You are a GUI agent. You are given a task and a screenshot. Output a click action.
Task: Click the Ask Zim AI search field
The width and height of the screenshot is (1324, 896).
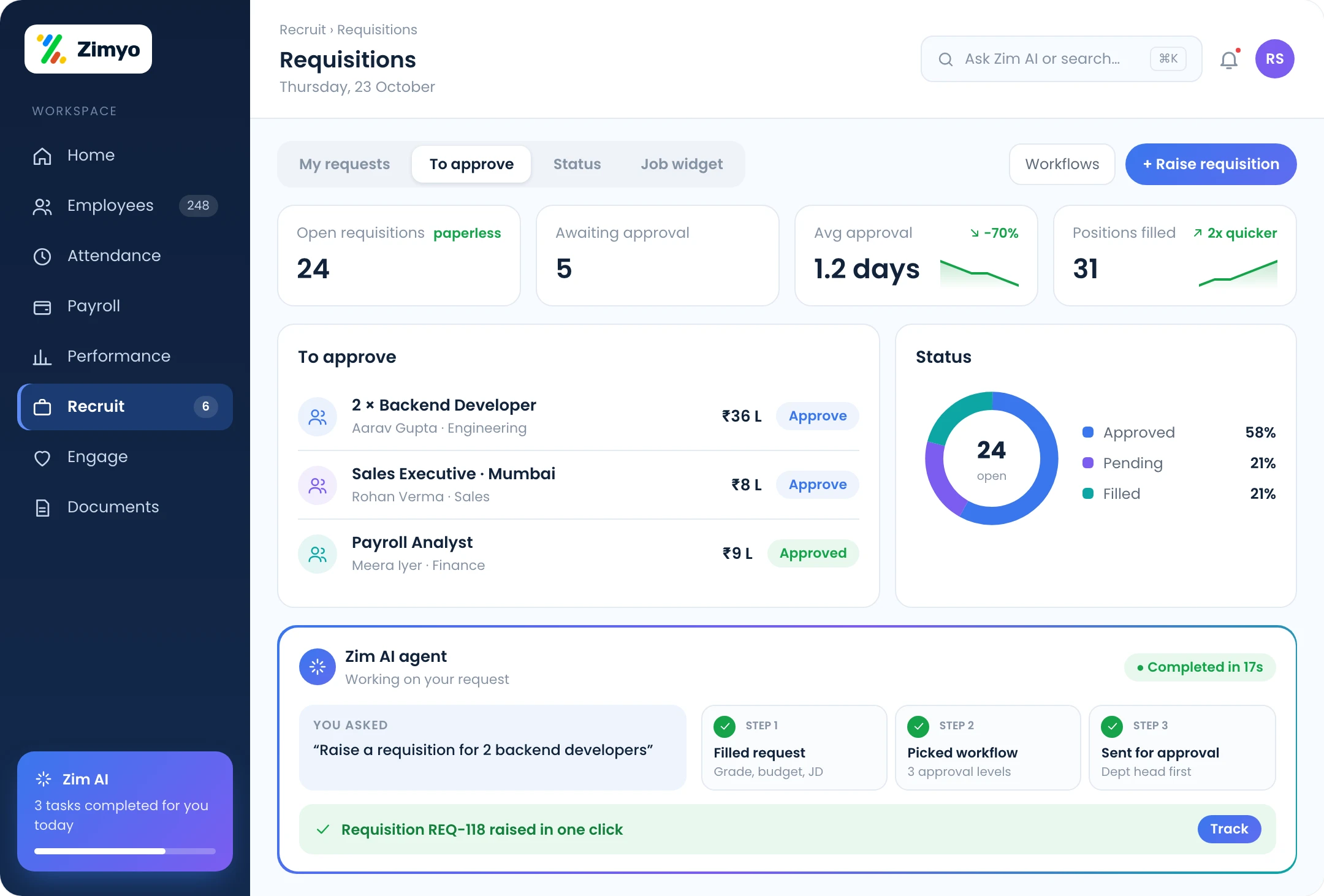(x=1062, y=59)
